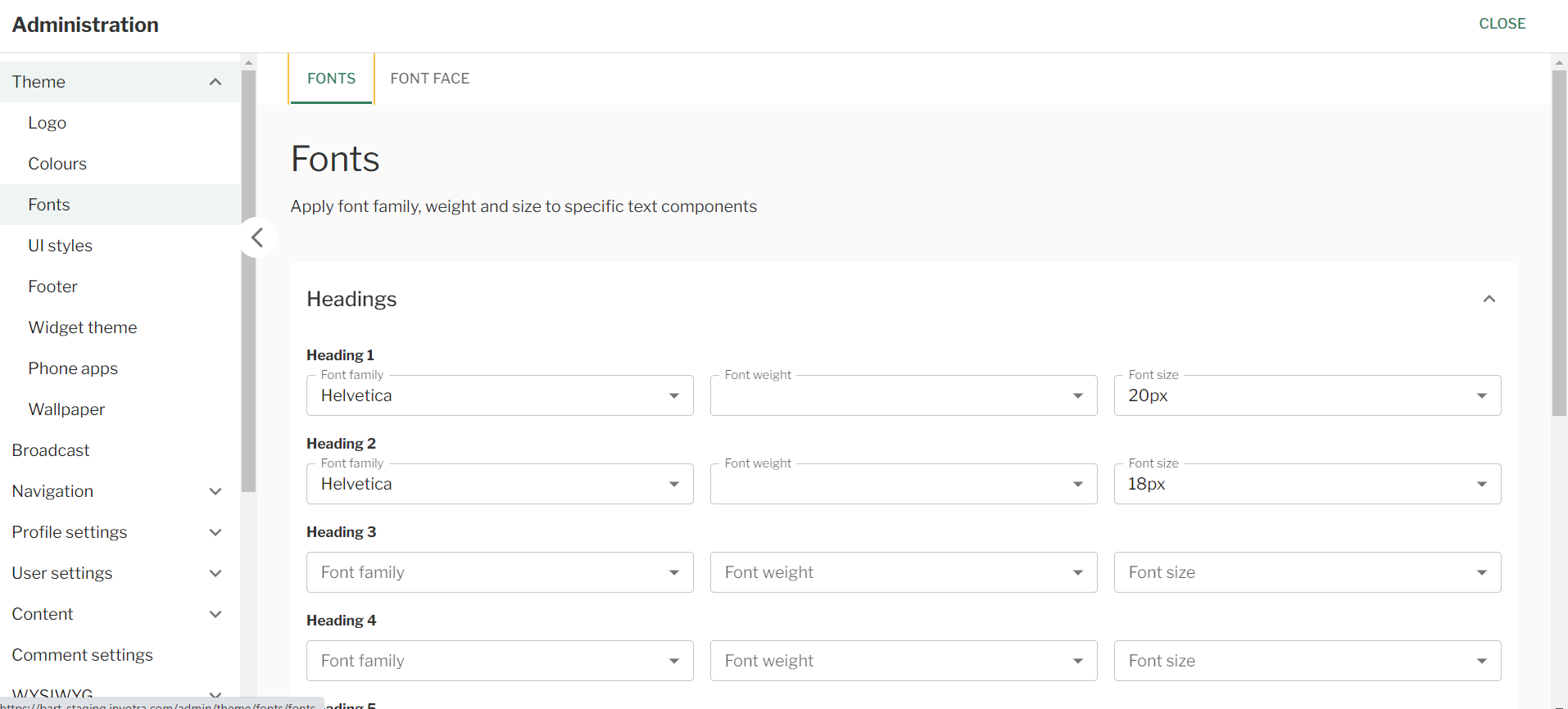Collapse the sidebar with the left arrow

pos(257,238)
